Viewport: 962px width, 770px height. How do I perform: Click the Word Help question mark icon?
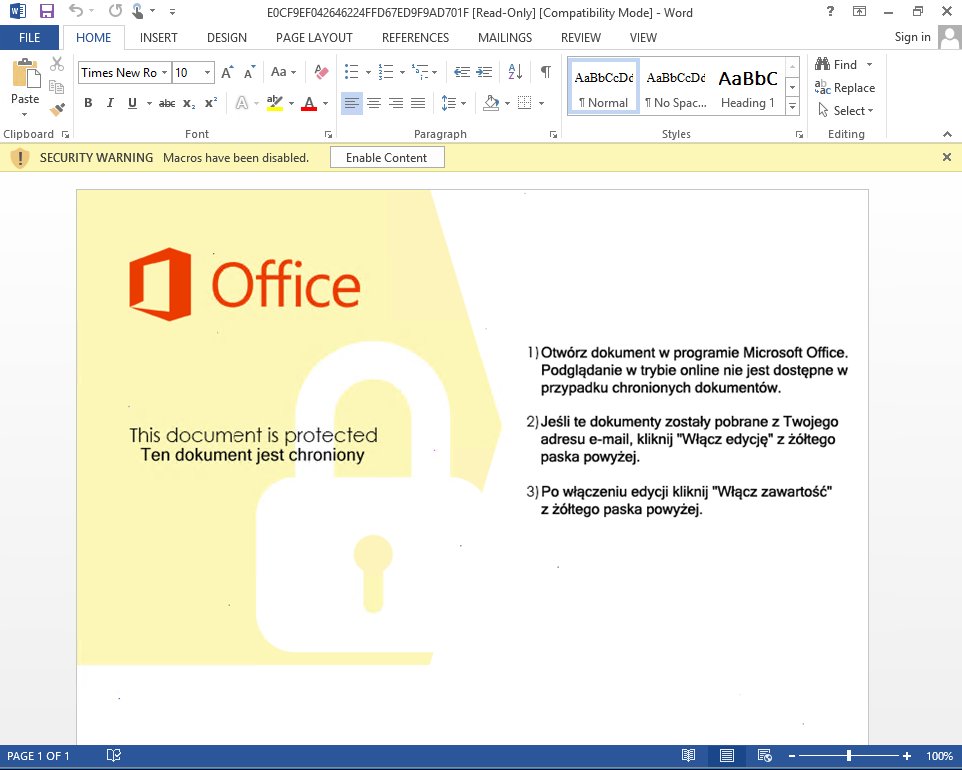click(830, 11)
